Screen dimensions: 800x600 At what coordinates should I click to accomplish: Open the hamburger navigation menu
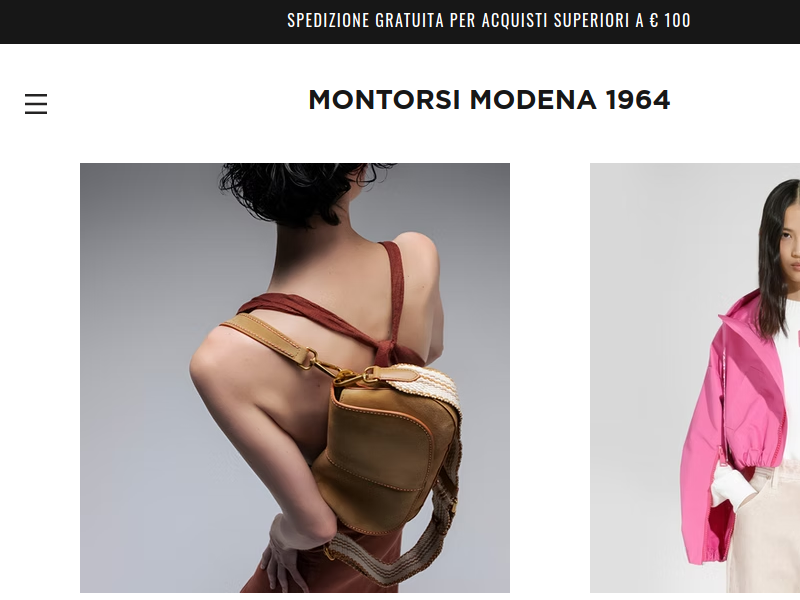[36, 104]
